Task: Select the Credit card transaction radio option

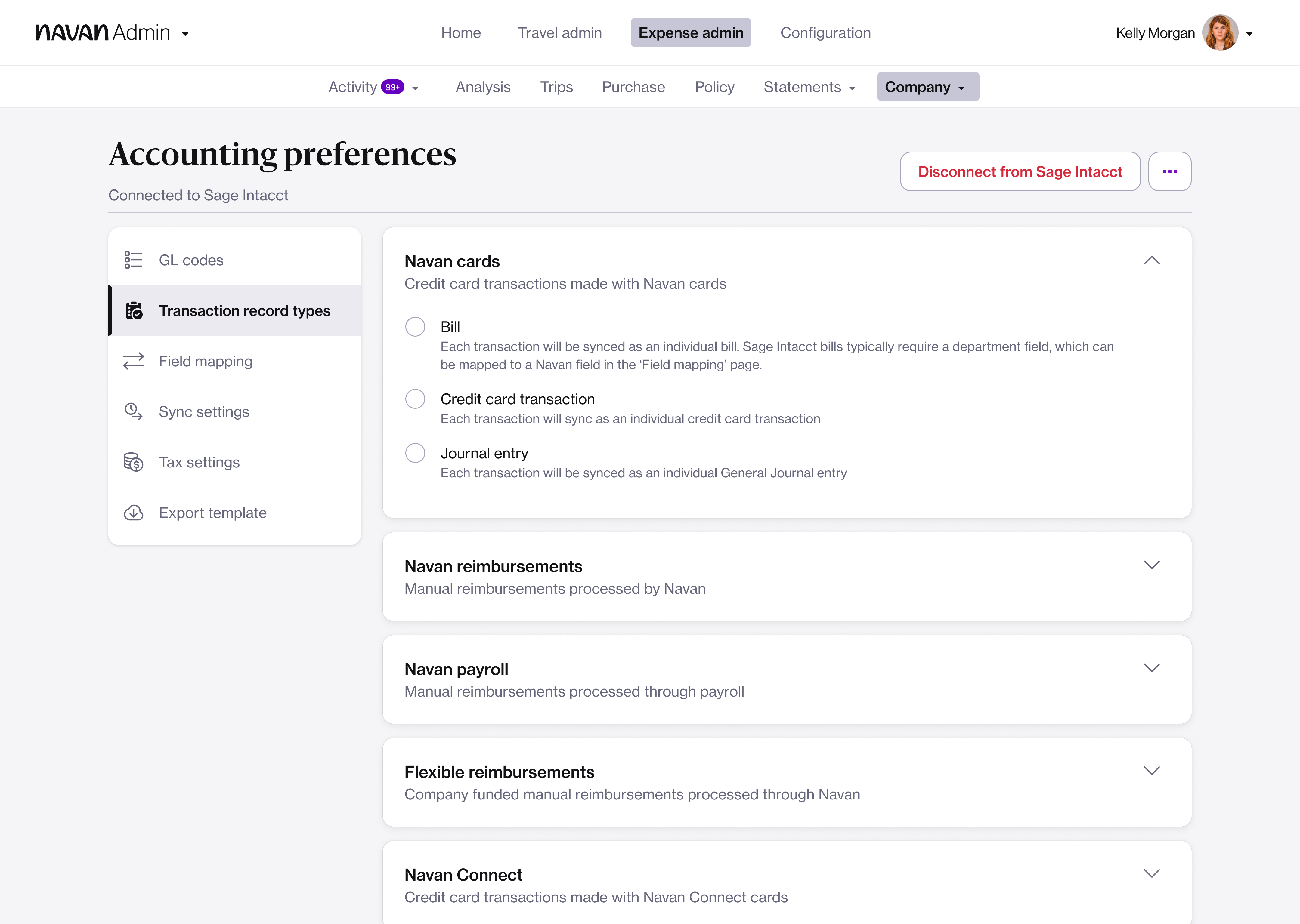Action: pos(415,399)
